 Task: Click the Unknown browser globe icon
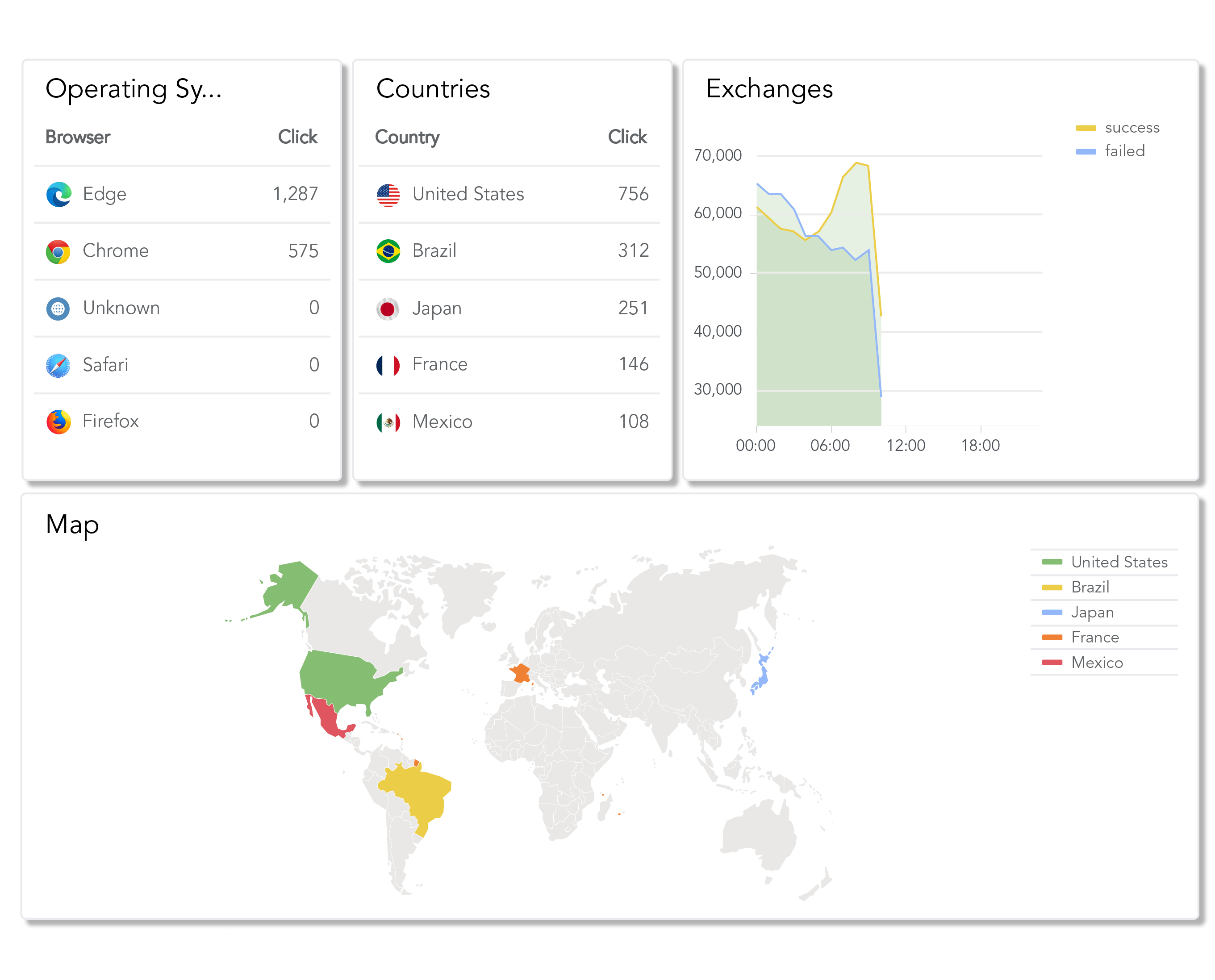click(58, 308)
